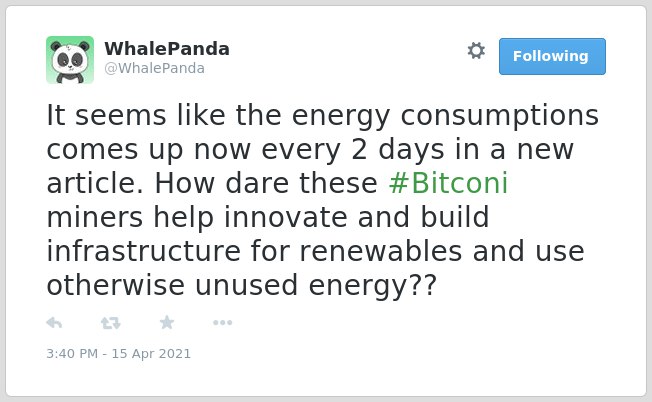
Task: Open the #Bitconi hashtag
Action: click(448, 183)
